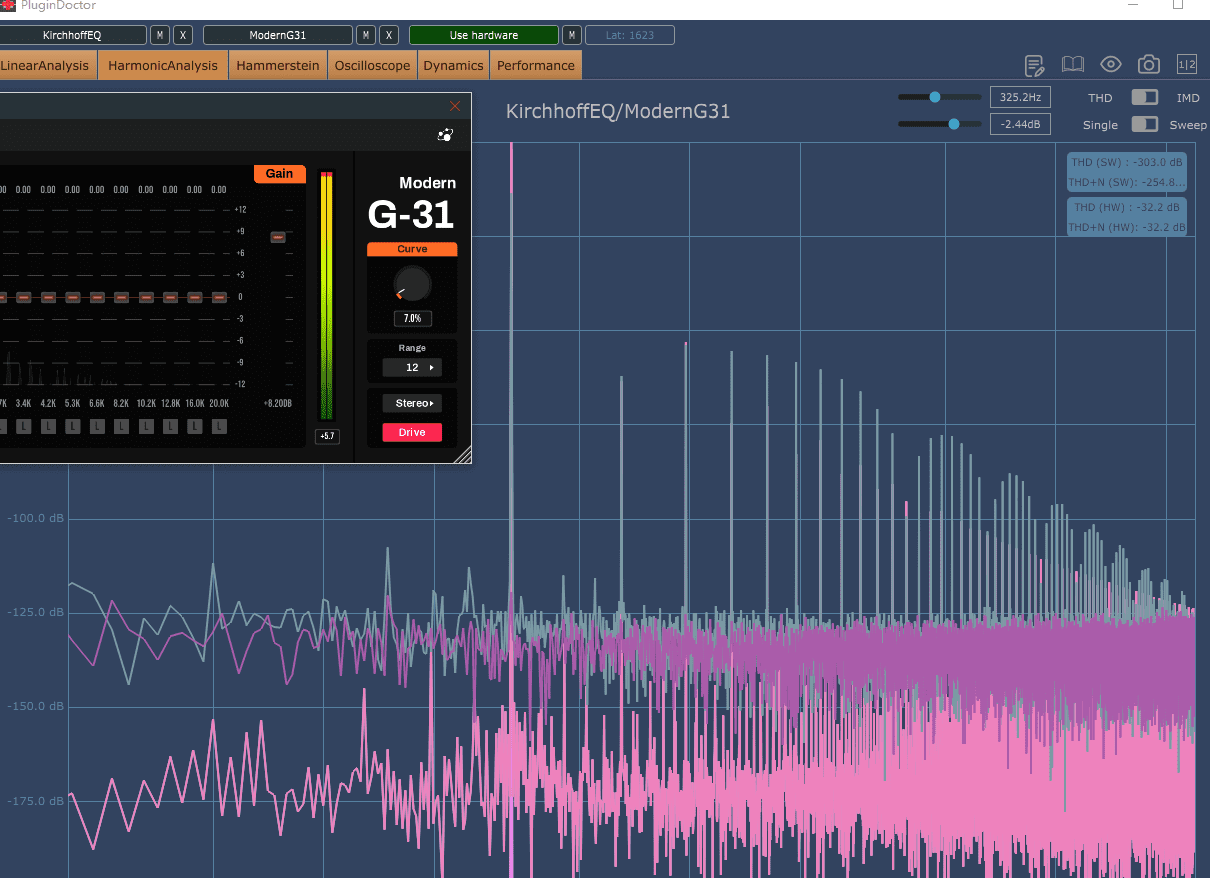Viewport: 1210px width, 878px height.
Task: Open the ModernG31 plugin slot selector
Action: (278, 35)
